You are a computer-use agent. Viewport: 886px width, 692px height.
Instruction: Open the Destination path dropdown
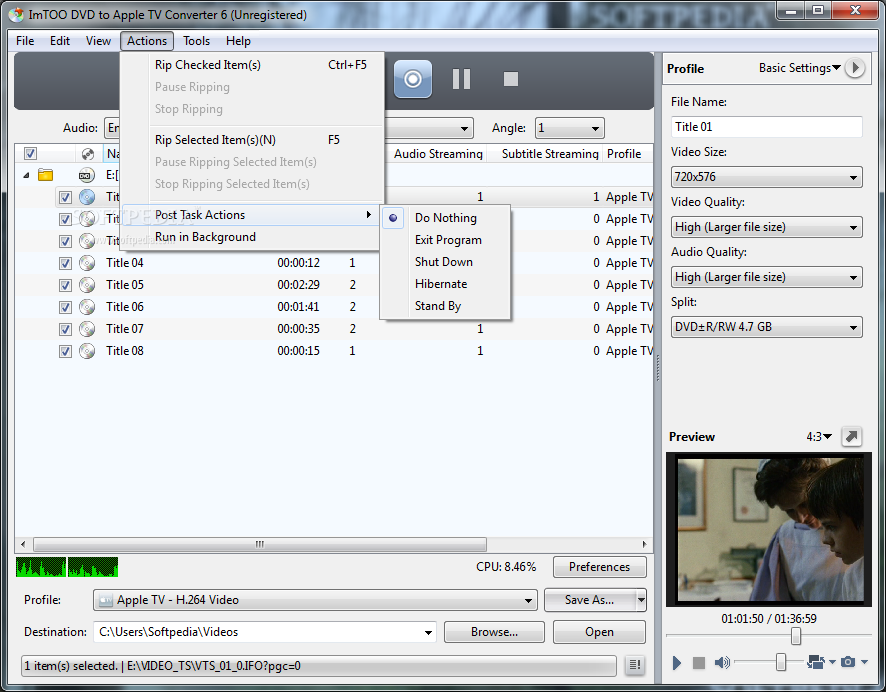pos(428,633)
